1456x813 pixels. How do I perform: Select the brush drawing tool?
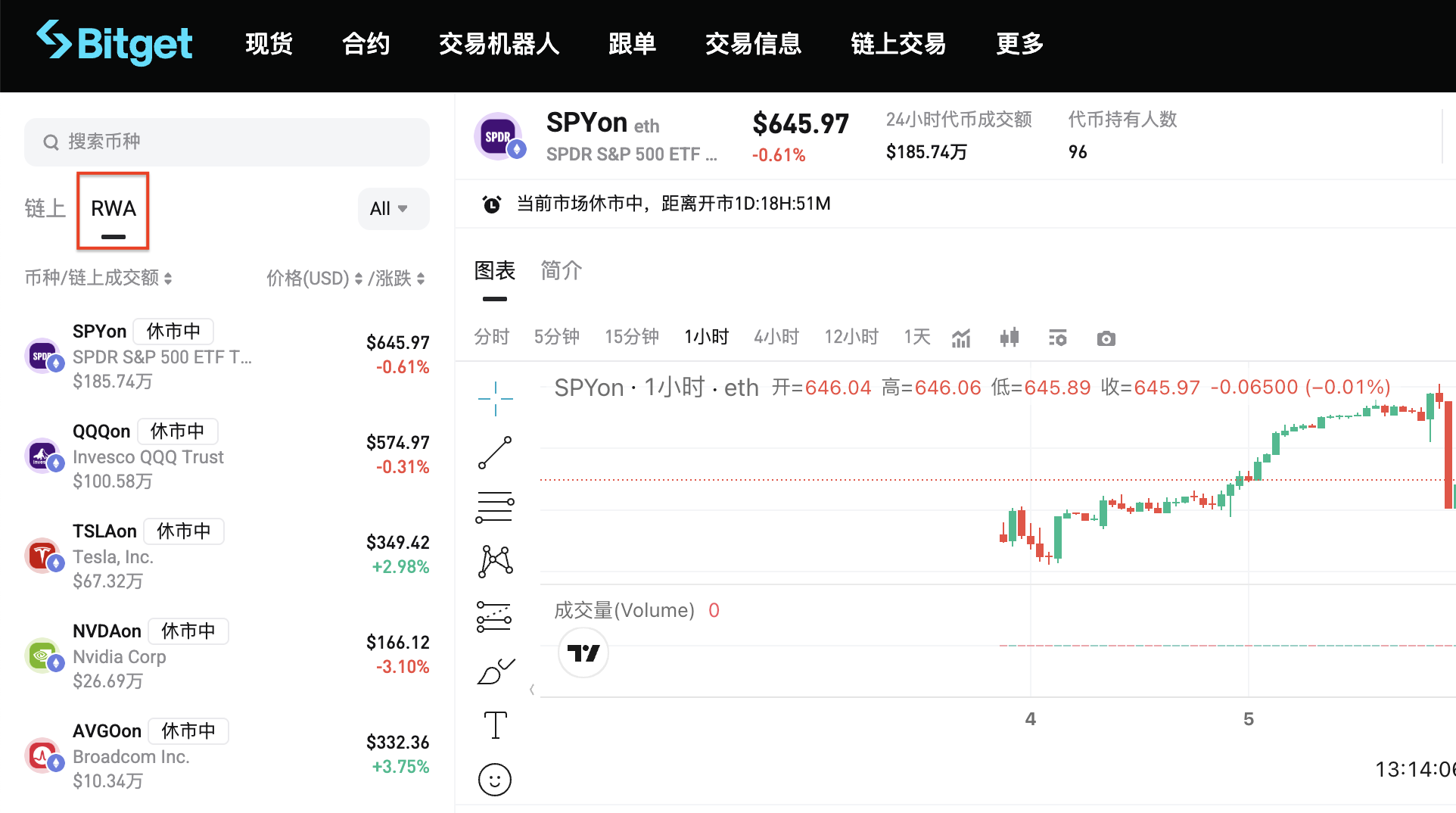(495, 671)
